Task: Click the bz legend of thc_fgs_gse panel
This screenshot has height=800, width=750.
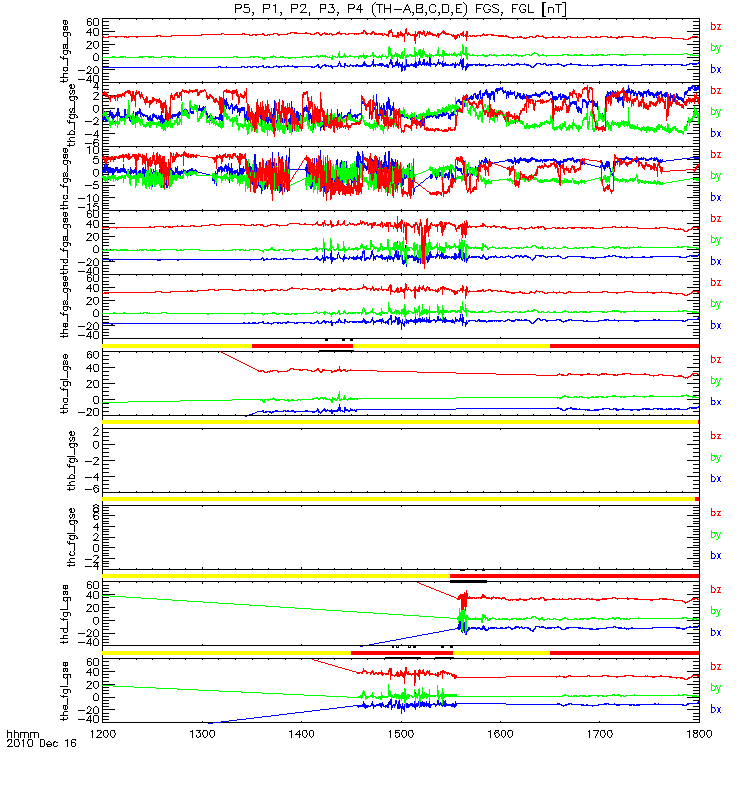Action: (x=716, y=155)
